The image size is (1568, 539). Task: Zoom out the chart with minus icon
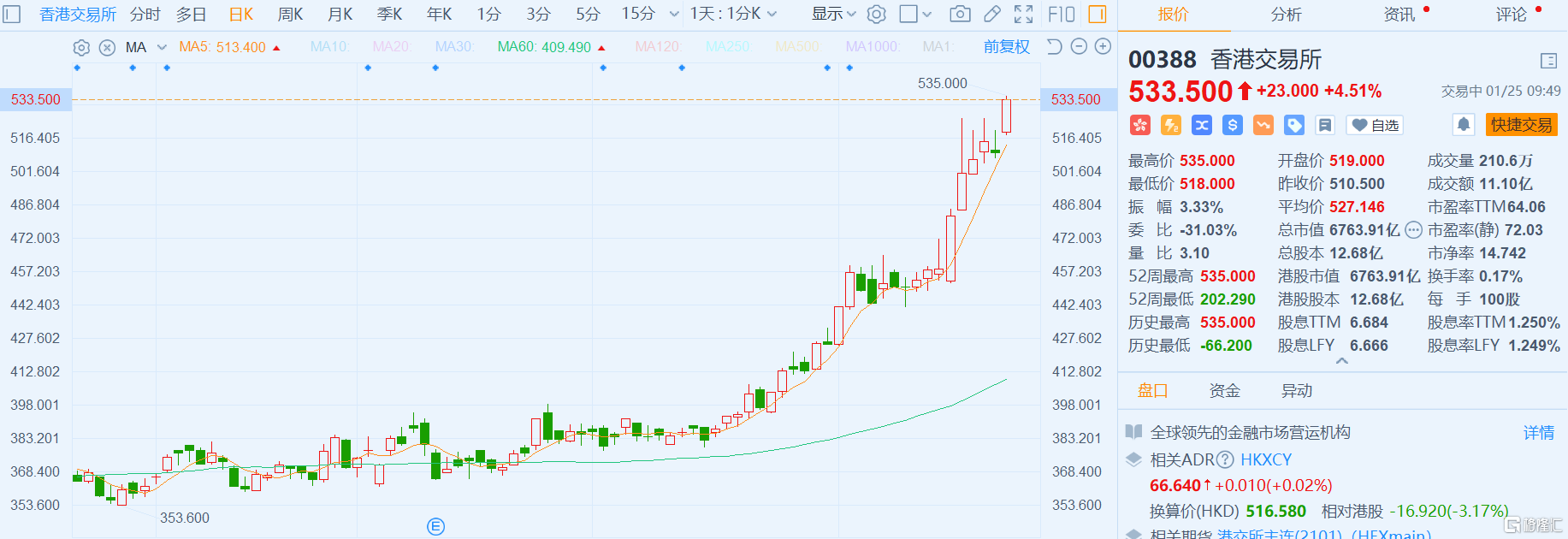point(1079,46)
